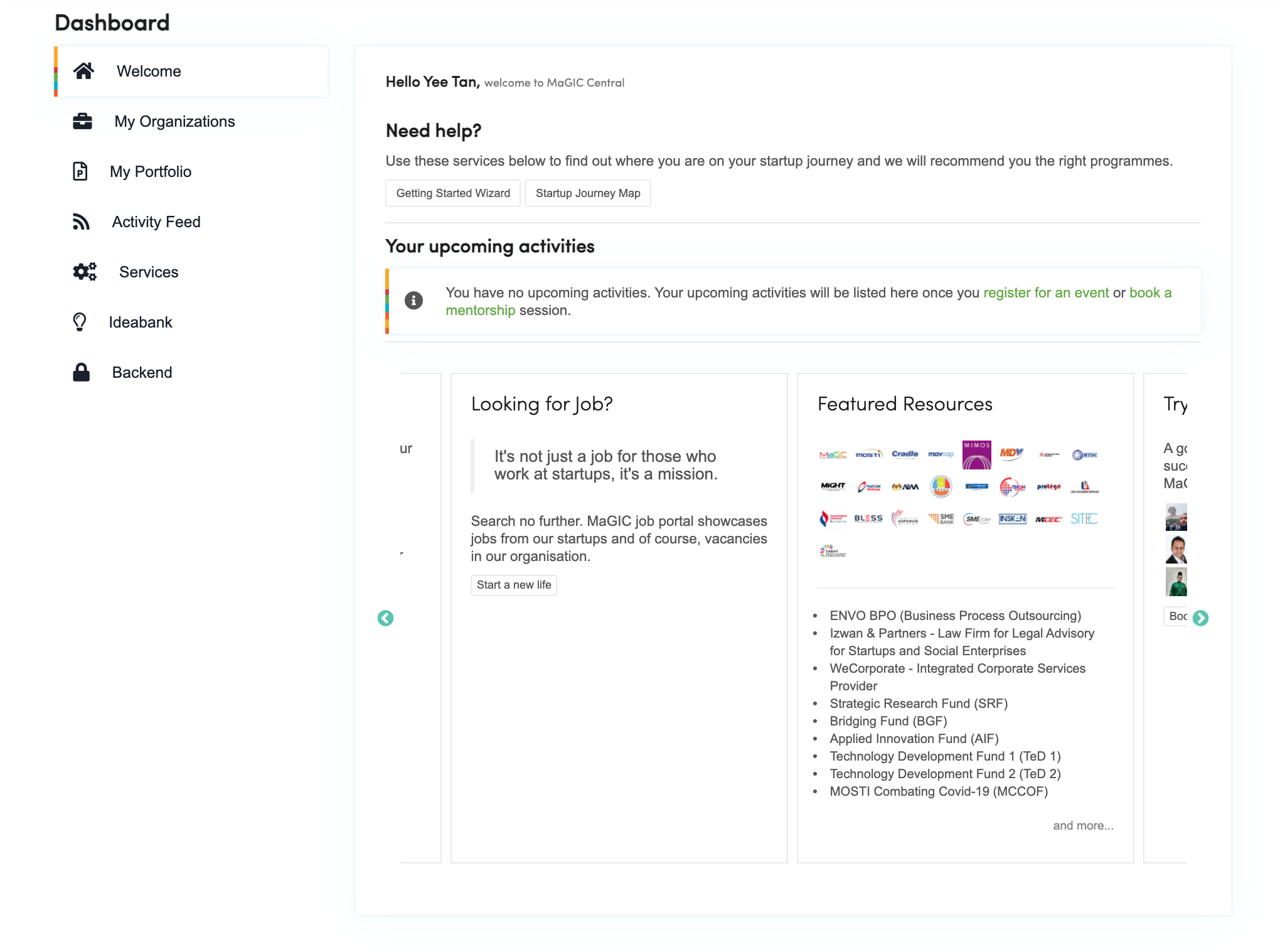
Task: Click the document icon for My Portfolio
Action: pos(80,171)
